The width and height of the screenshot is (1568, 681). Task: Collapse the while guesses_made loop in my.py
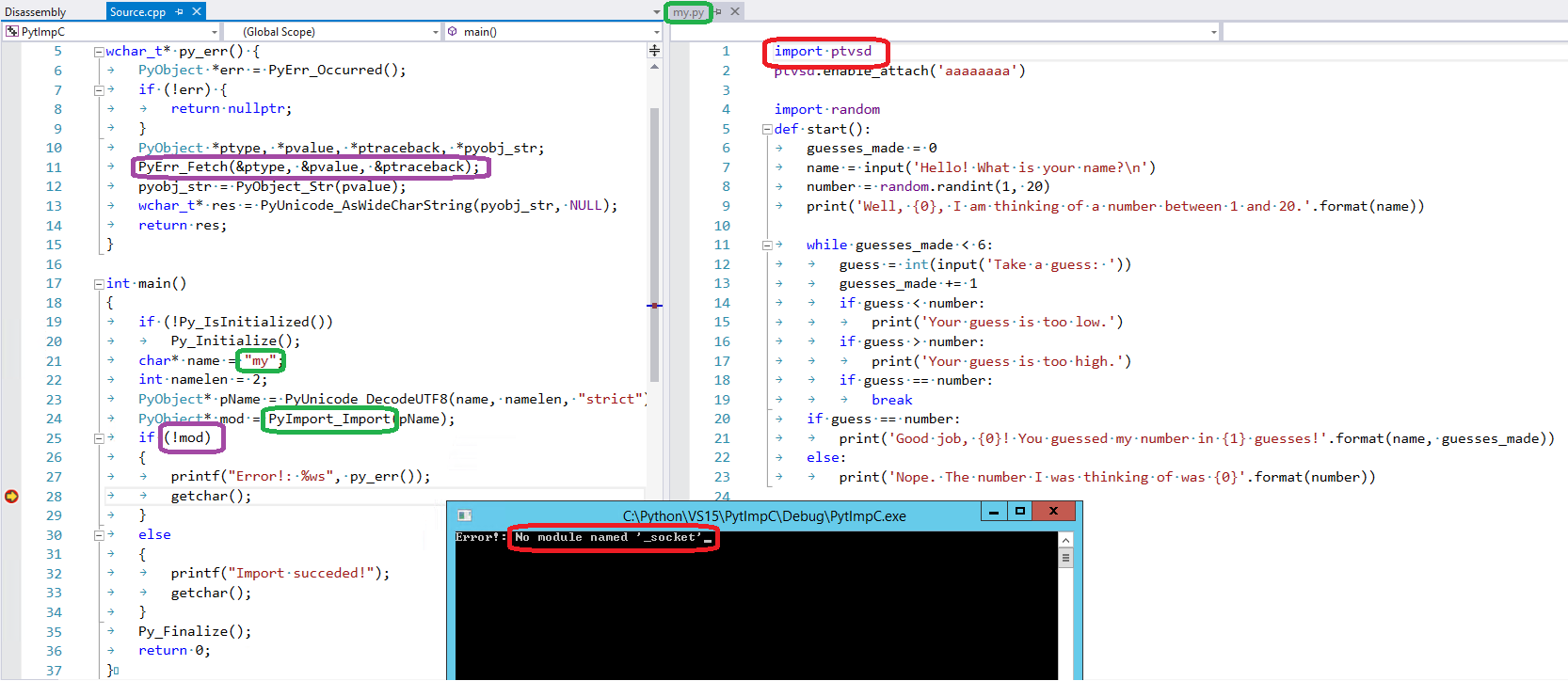point(766,245)
